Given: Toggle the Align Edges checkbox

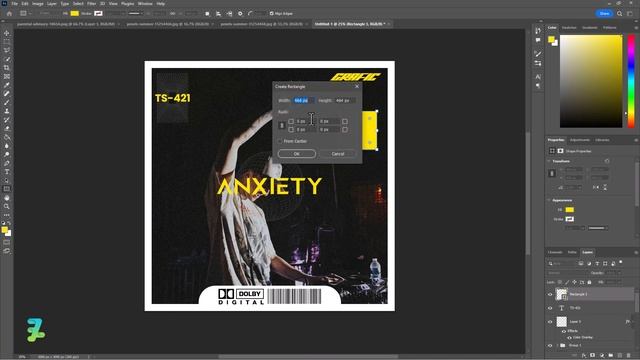Looking at the screenshot, I should click(271, 13).
